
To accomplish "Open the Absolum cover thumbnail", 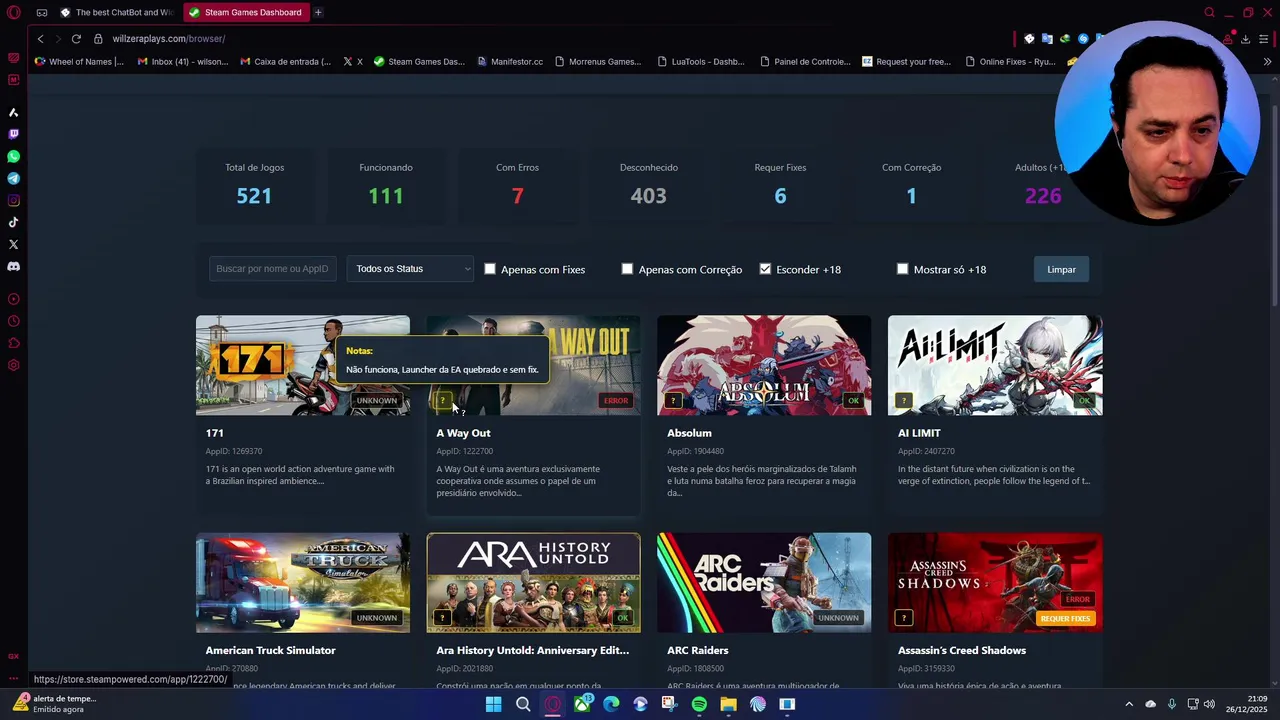I will [x=764, y=365].
